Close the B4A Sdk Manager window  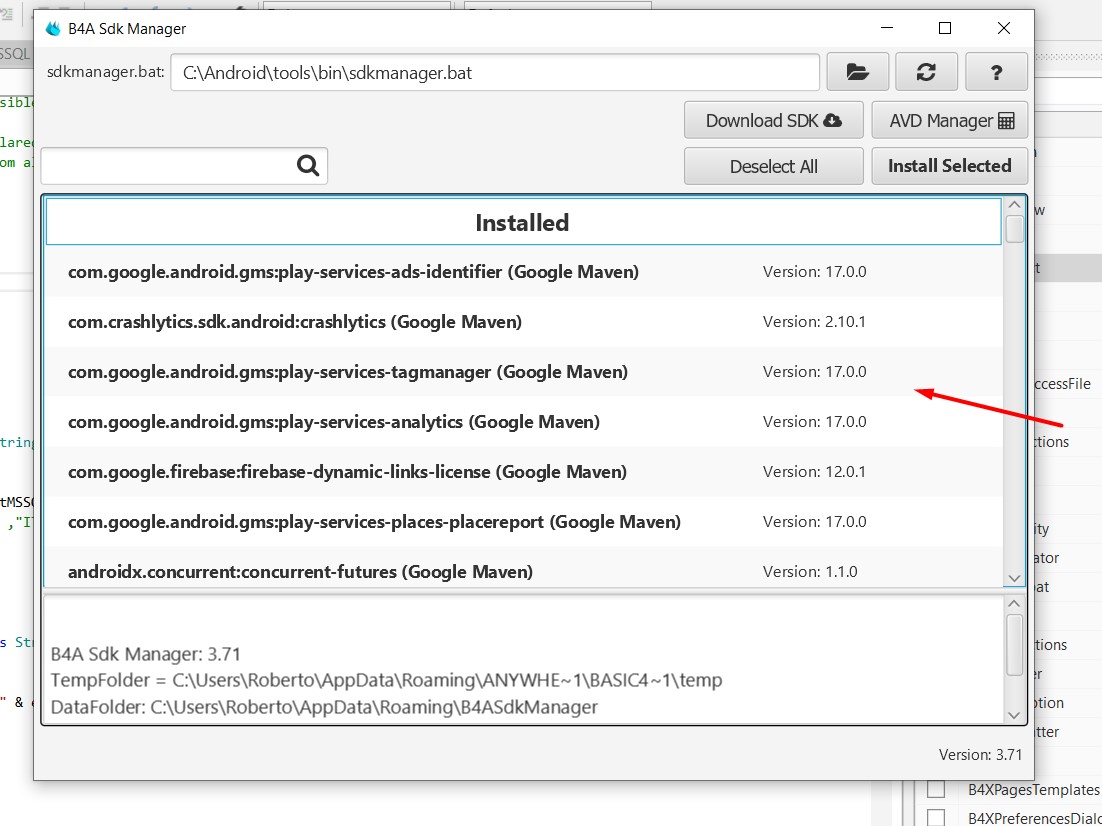pyautogui.click(x=1004, y=28)
